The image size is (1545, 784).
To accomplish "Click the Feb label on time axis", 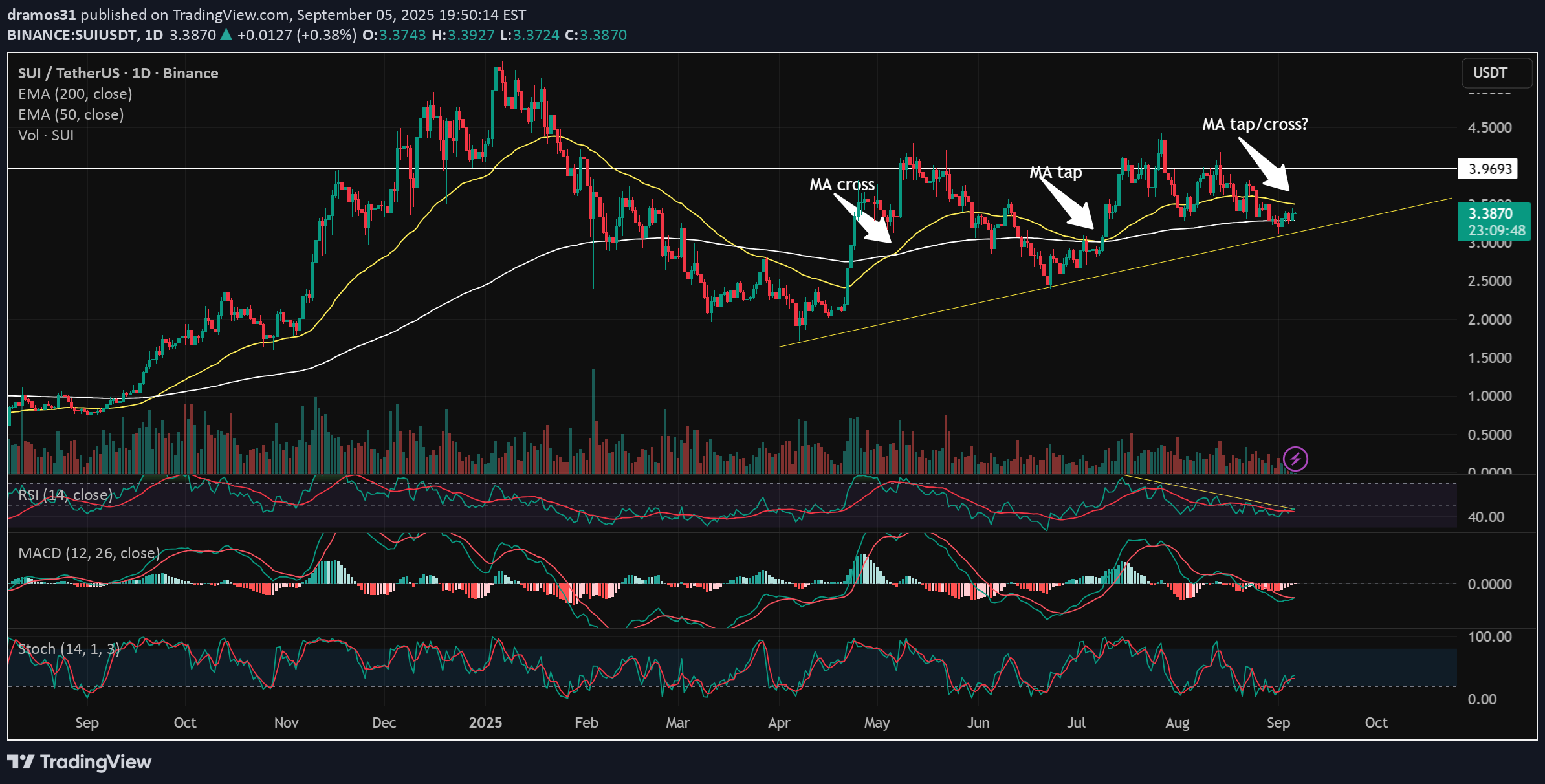I will click(586, 723).
